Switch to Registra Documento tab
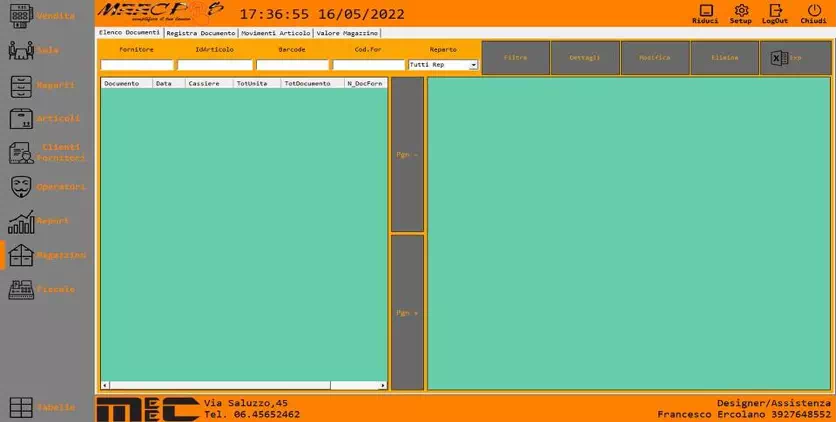837x422 pixels. point(201,33)
